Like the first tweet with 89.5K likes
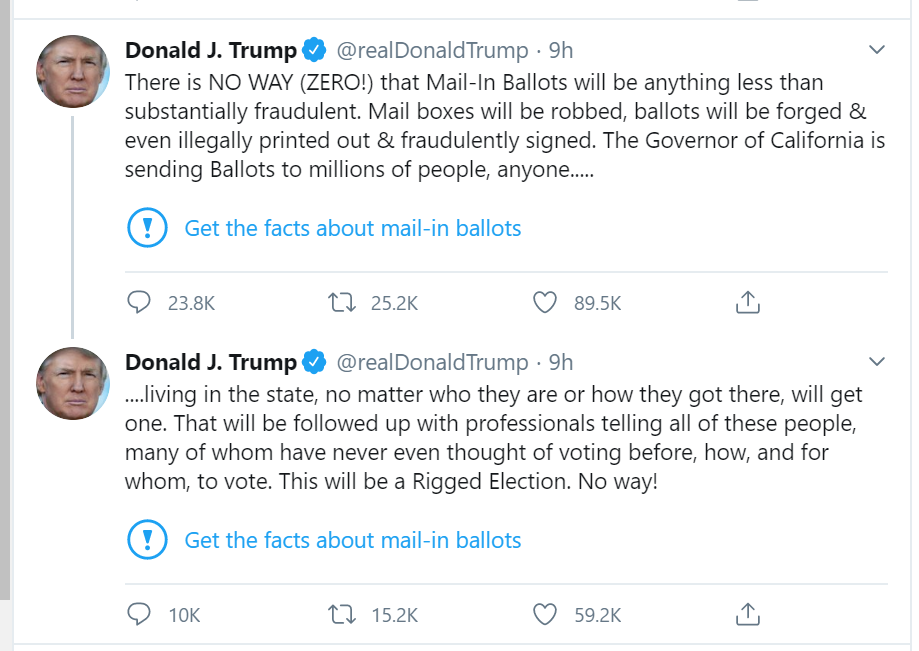Screen dimensions: 919x651 (x=545, y=302)
